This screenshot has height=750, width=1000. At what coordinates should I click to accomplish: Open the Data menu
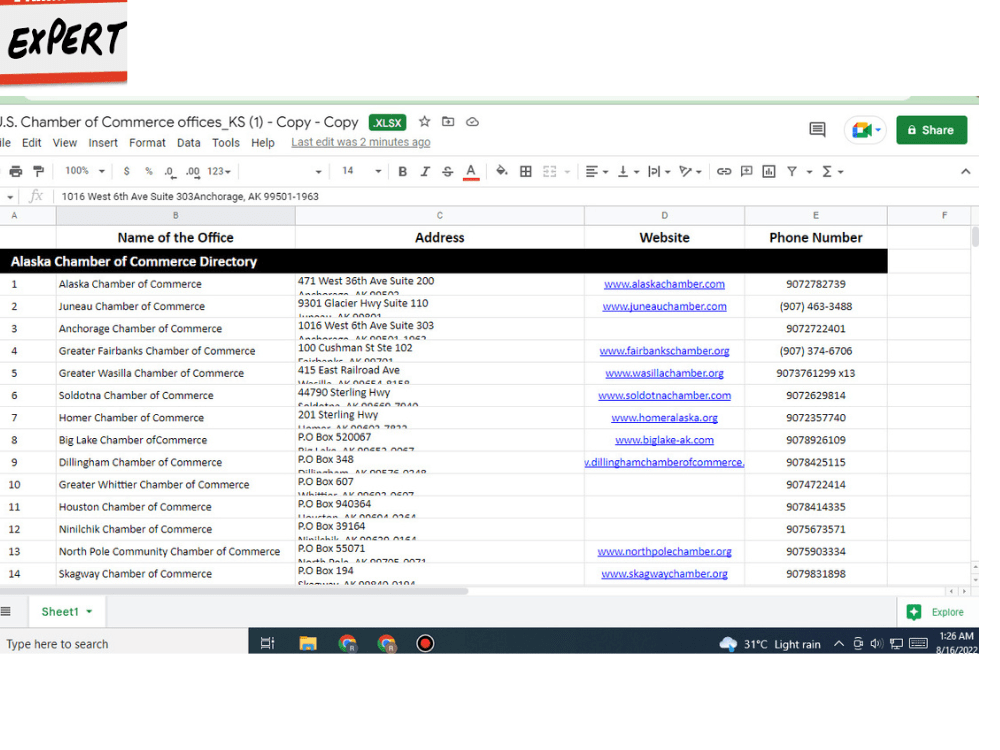[x=188, y=143]
